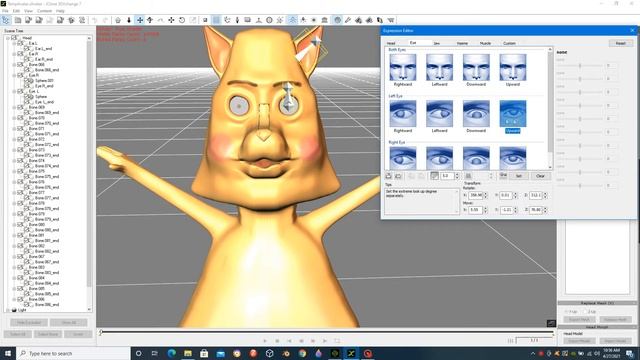This screenshot has height=360, width=640.
Task: Click the New file icon in the toolbar
Action: click(x=18, y=20)
